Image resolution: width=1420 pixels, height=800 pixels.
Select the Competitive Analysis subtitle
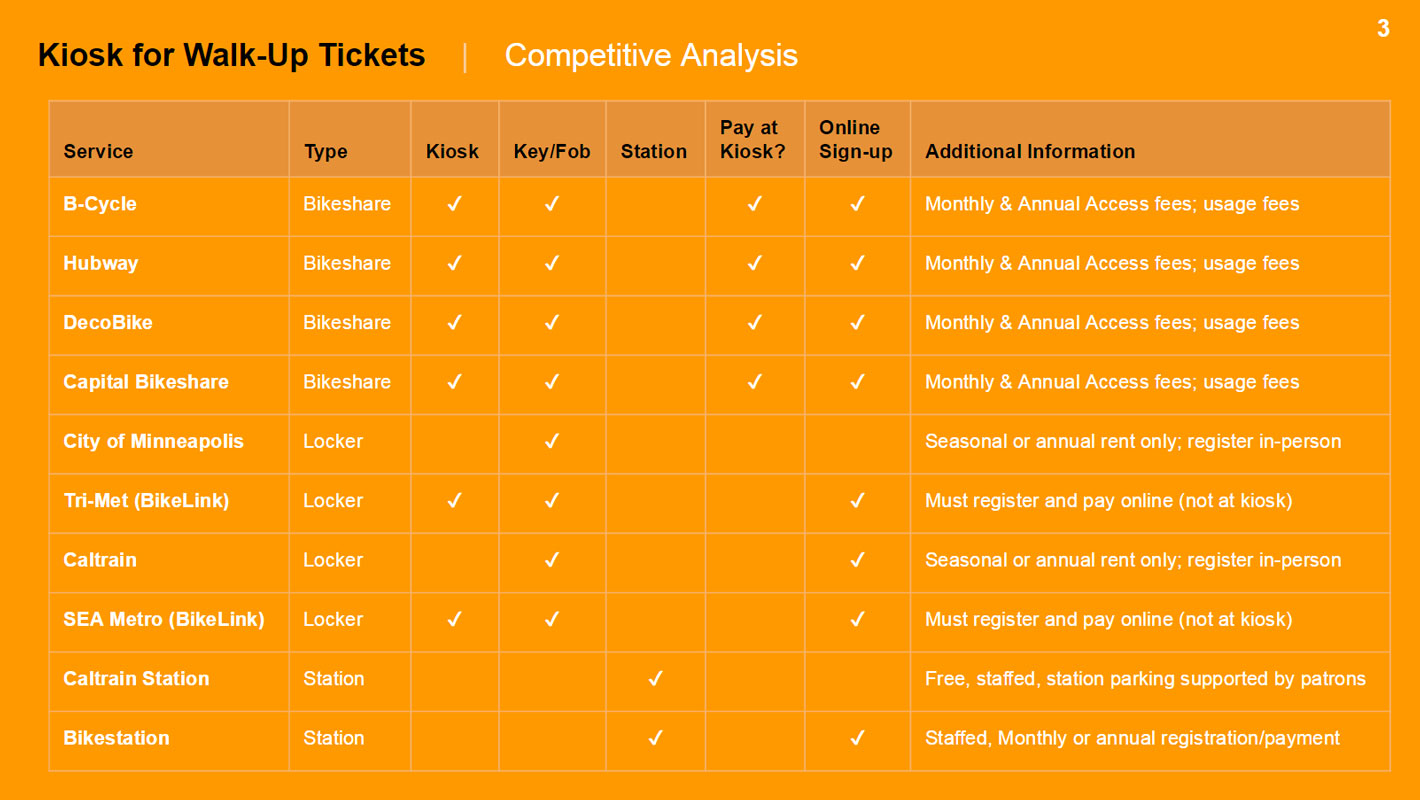tap(651, 55)
